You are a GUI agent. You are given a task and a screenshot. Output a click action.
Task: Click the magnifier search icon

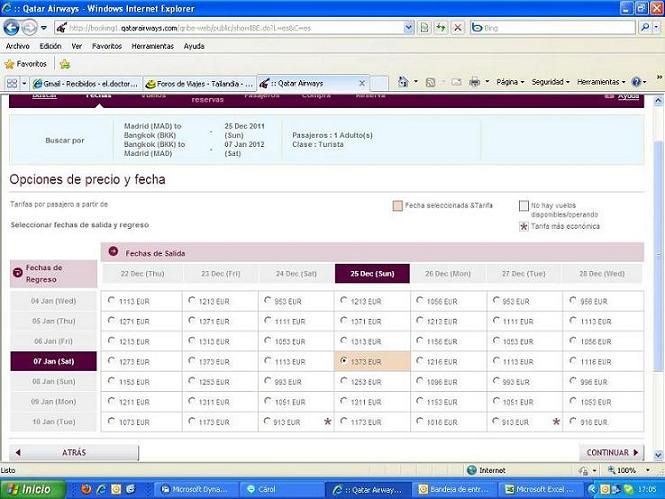(645, 28)
